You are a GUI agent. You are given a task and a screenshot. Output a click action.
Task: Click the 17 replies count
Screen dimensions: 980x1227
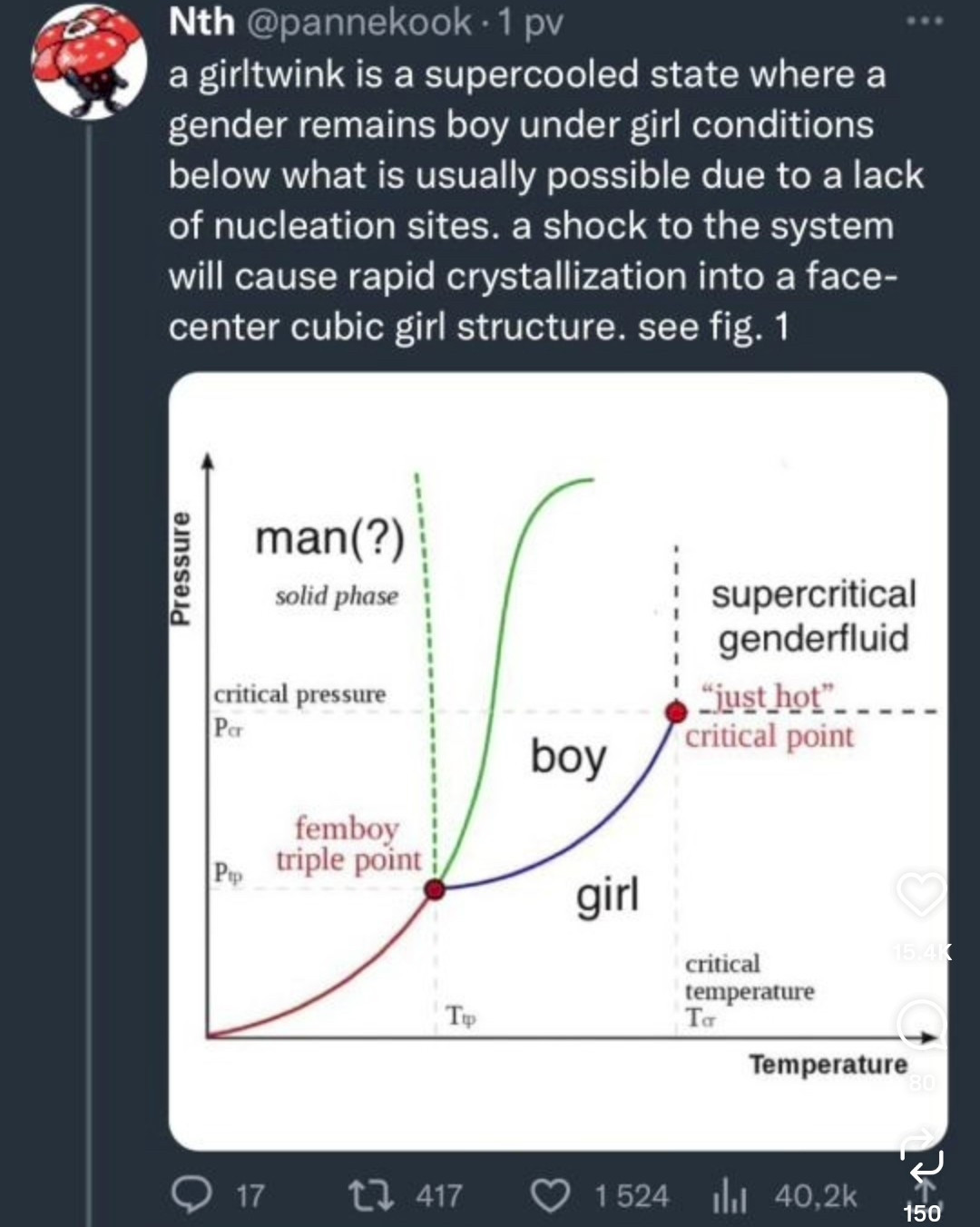250,1195
